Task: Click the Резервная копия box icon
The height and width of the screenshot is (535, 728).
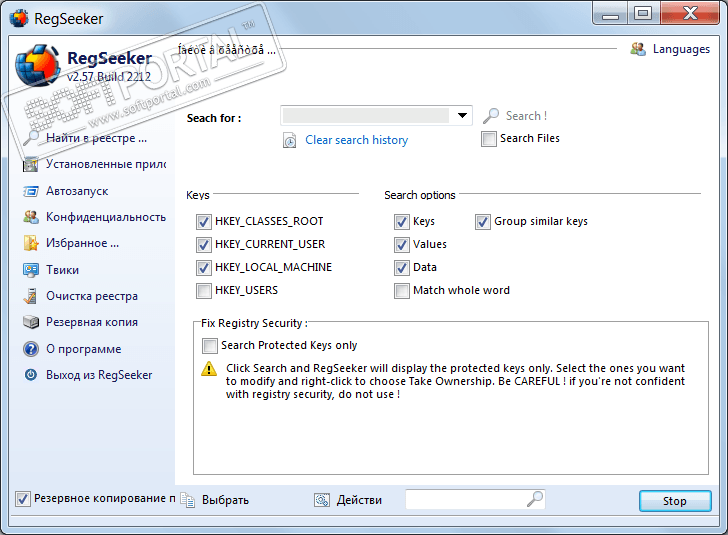Action: pyautogui.click(x=31, y=322)
